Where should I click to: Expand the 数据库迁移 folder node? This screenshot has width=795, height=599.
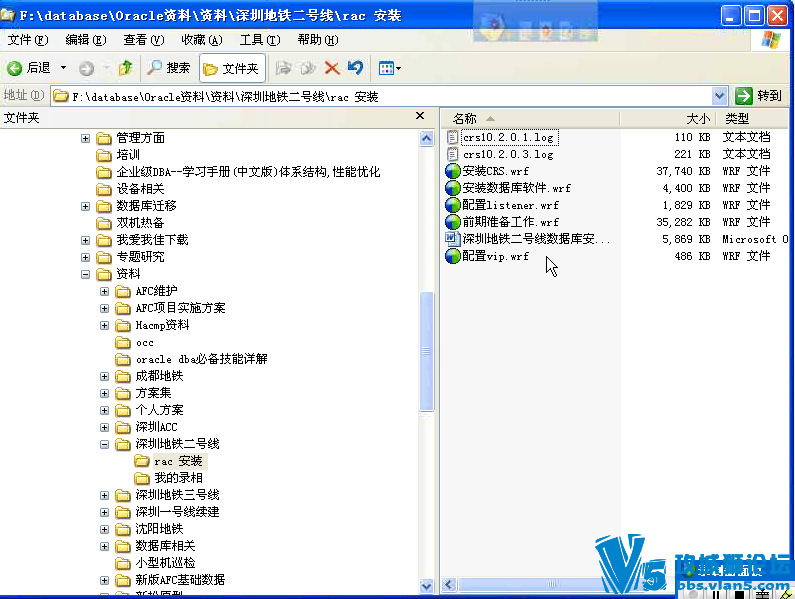point(85,206)
